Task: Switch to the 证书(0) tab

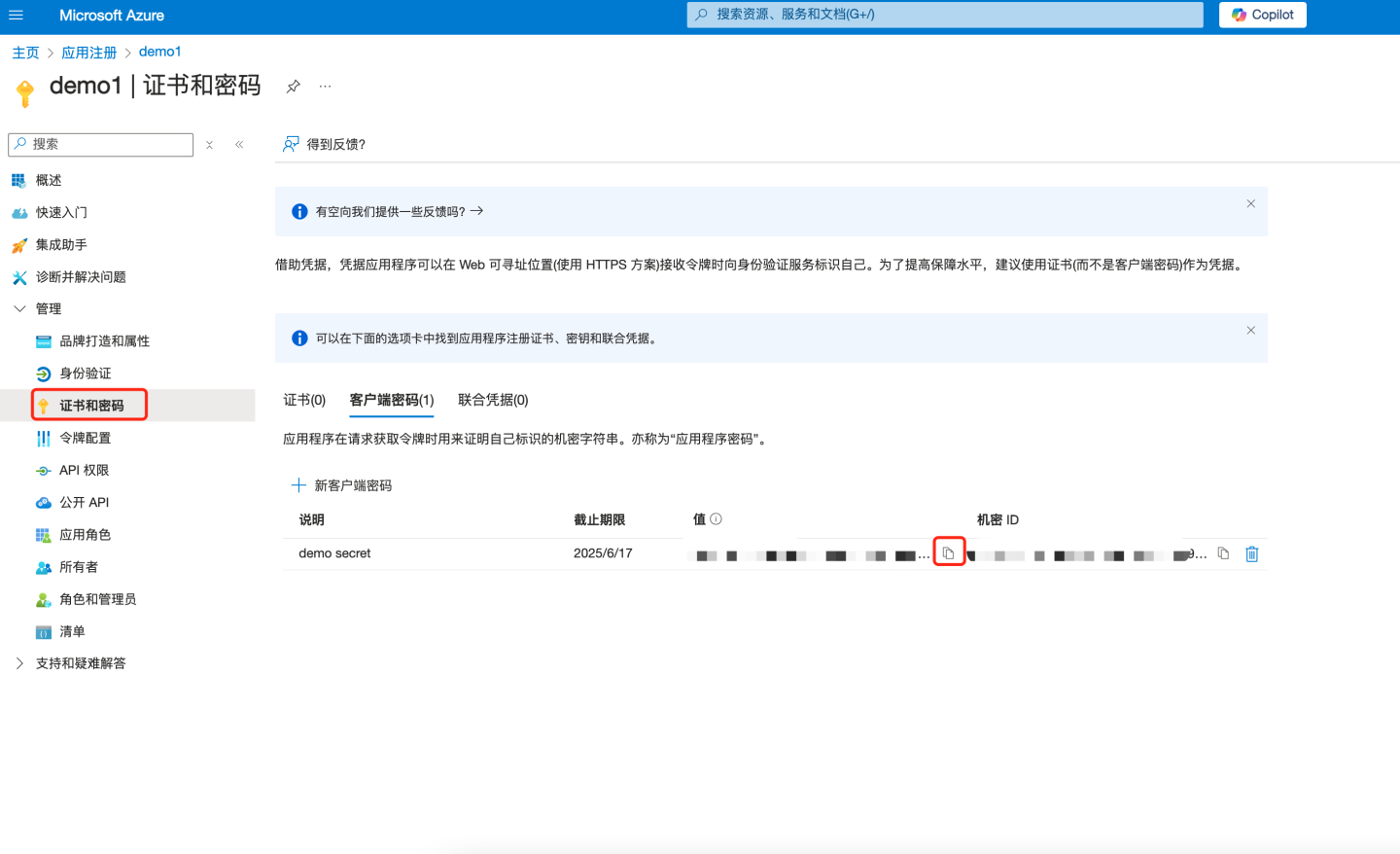Action: click(x=304, y=400)
